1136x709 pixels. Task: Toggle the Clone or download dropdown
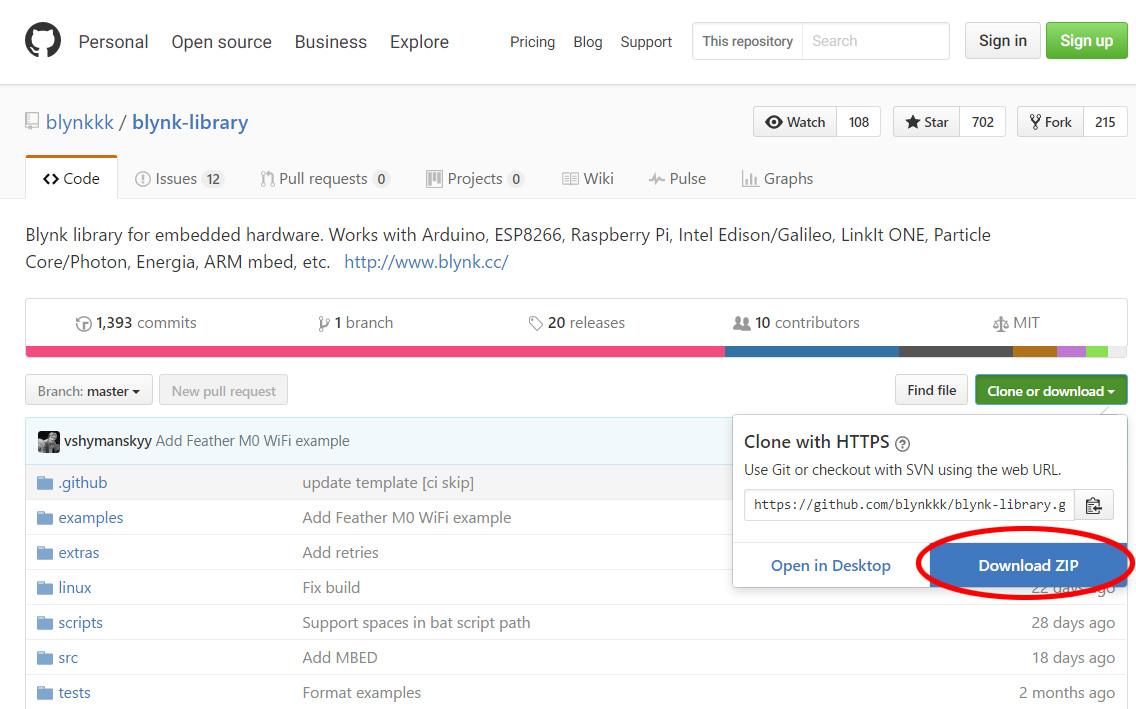[1050, 391]
